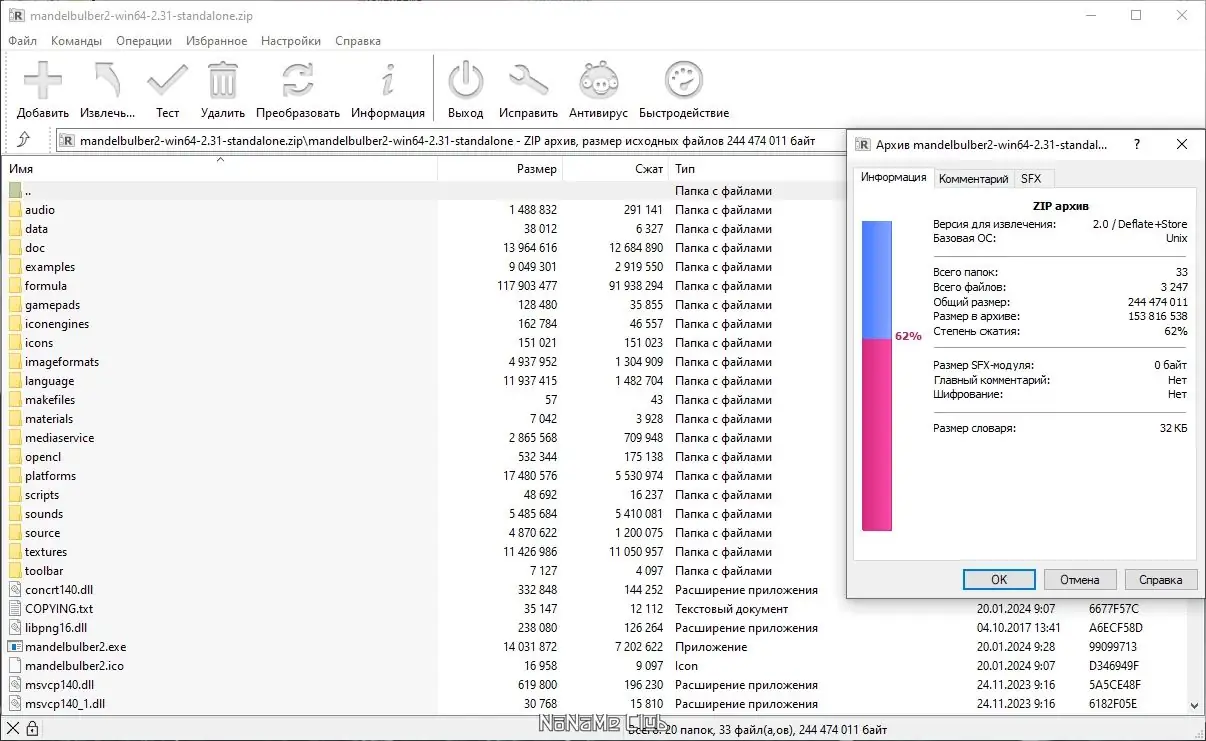The image size is (1206, 741).
Task: Select the makefiles folder row
Action: (425, 400)
